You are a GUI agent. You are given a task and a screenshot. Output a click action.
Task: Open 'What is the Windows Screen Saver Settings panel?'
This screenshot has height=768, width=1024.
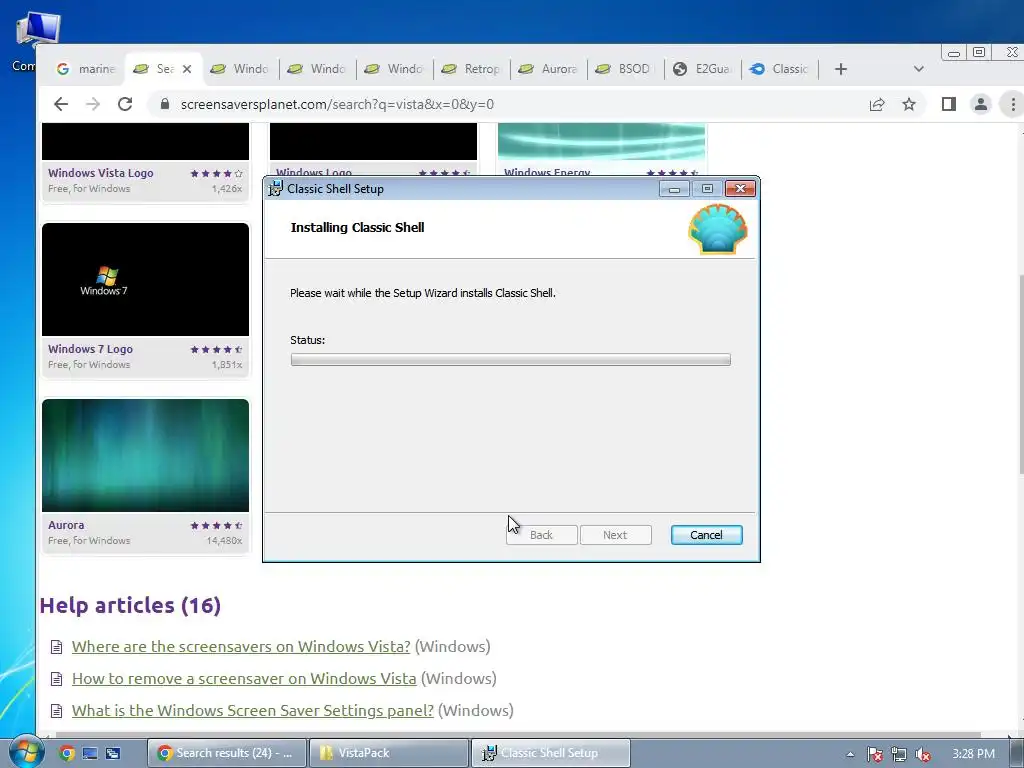click(253, 711)
